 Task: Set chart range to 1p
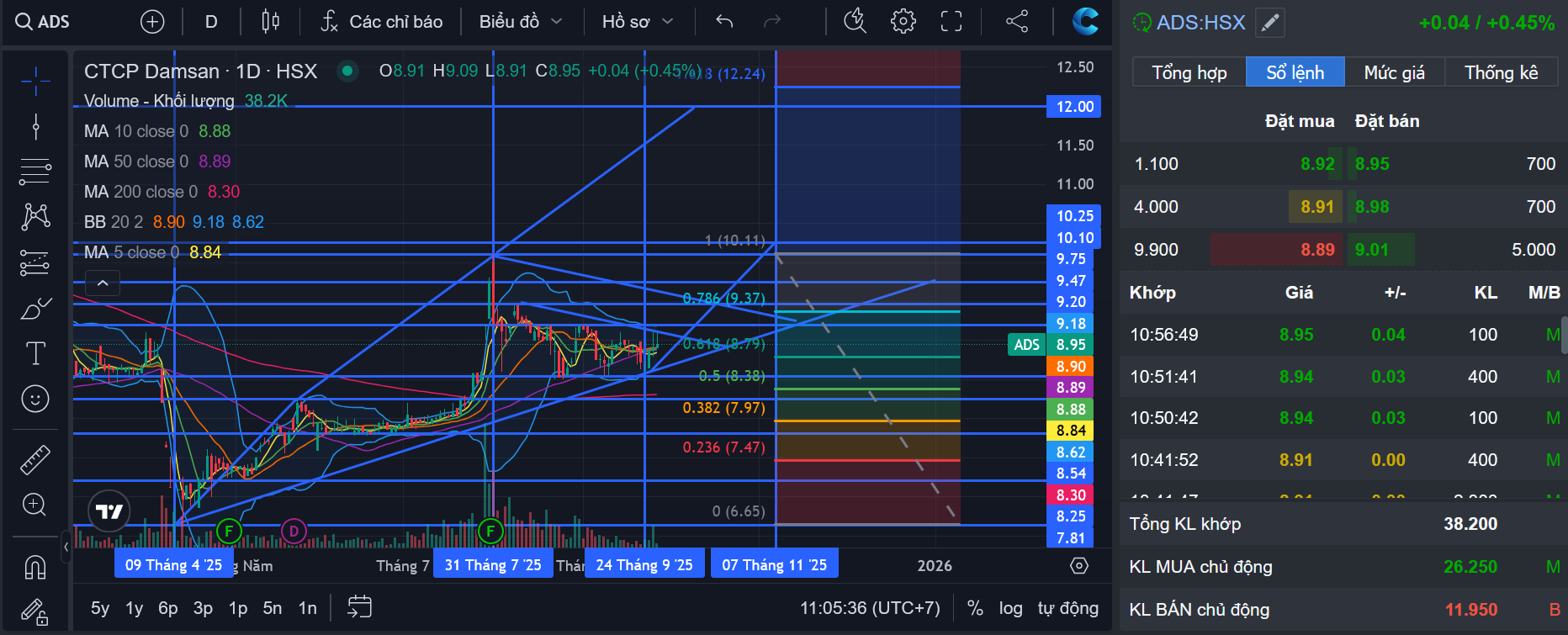(x=238, y=607)
